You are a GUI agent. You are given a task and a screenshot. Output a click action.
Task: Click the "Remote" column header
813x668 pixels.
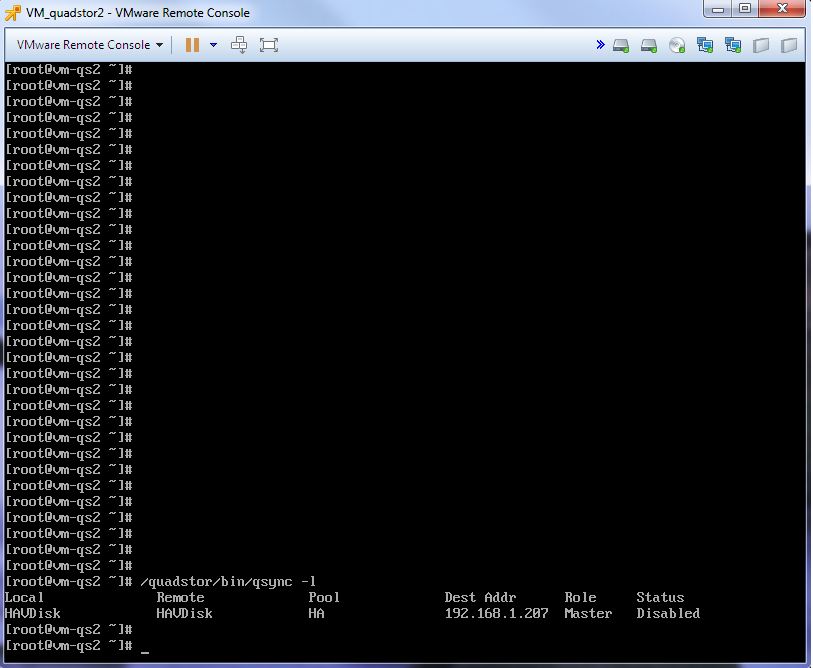[x=180, y=597]
